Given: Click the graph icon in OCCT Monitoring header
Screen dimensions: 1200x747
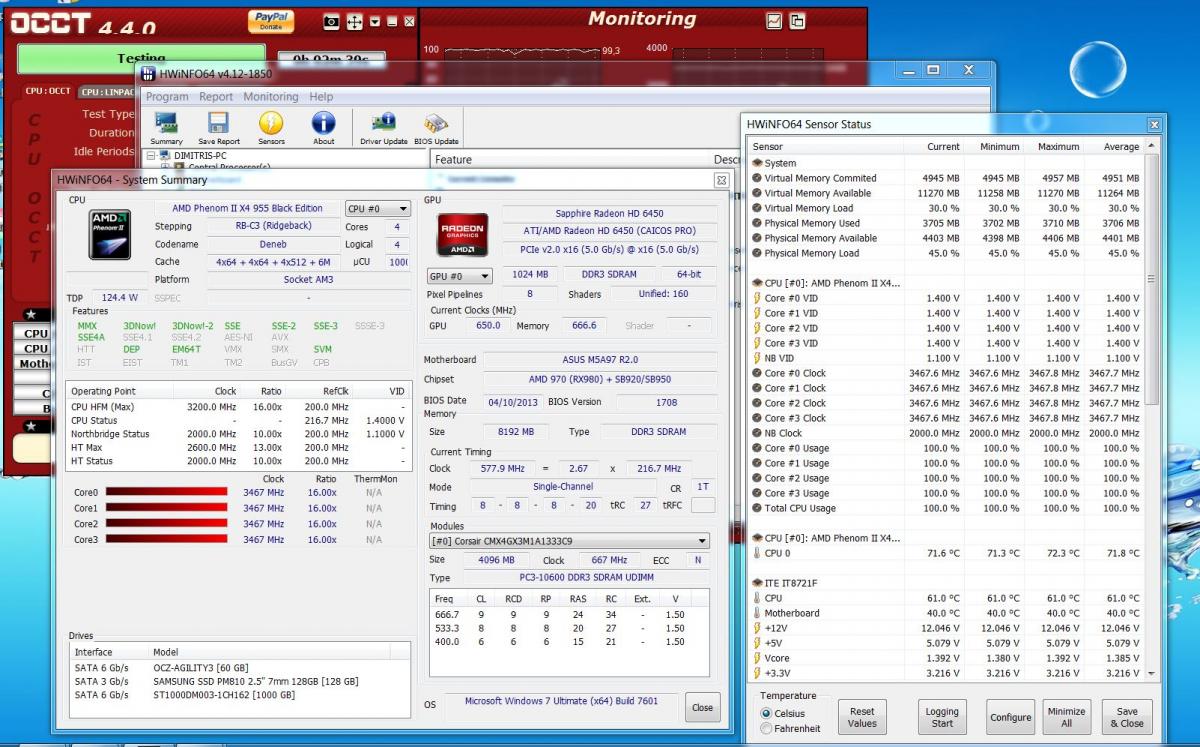Looking at the screenshot, I should (x=774, y=20).
